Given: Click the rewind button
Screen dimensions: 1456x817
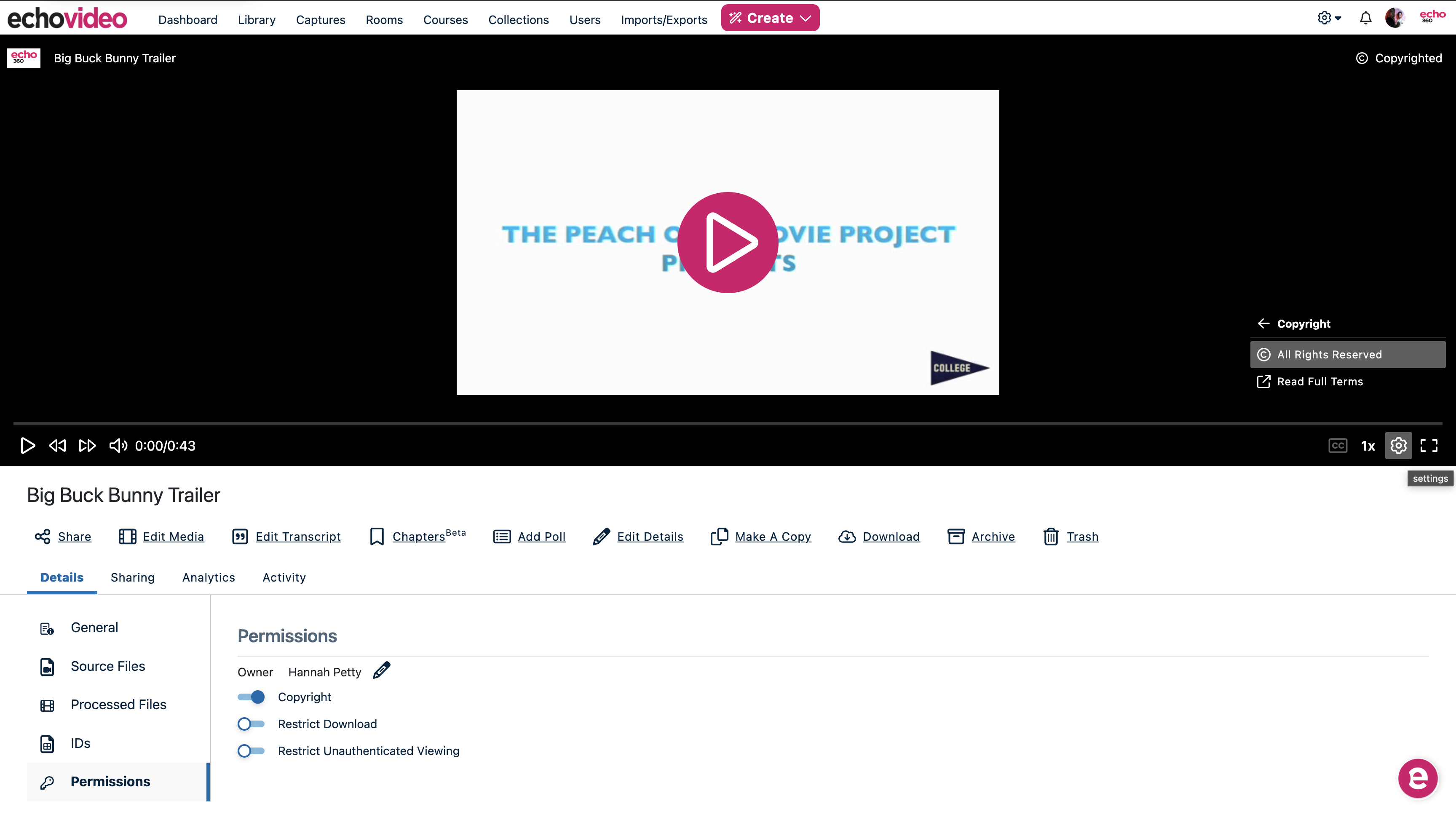Looking at the screenshot, I should 57,446.
